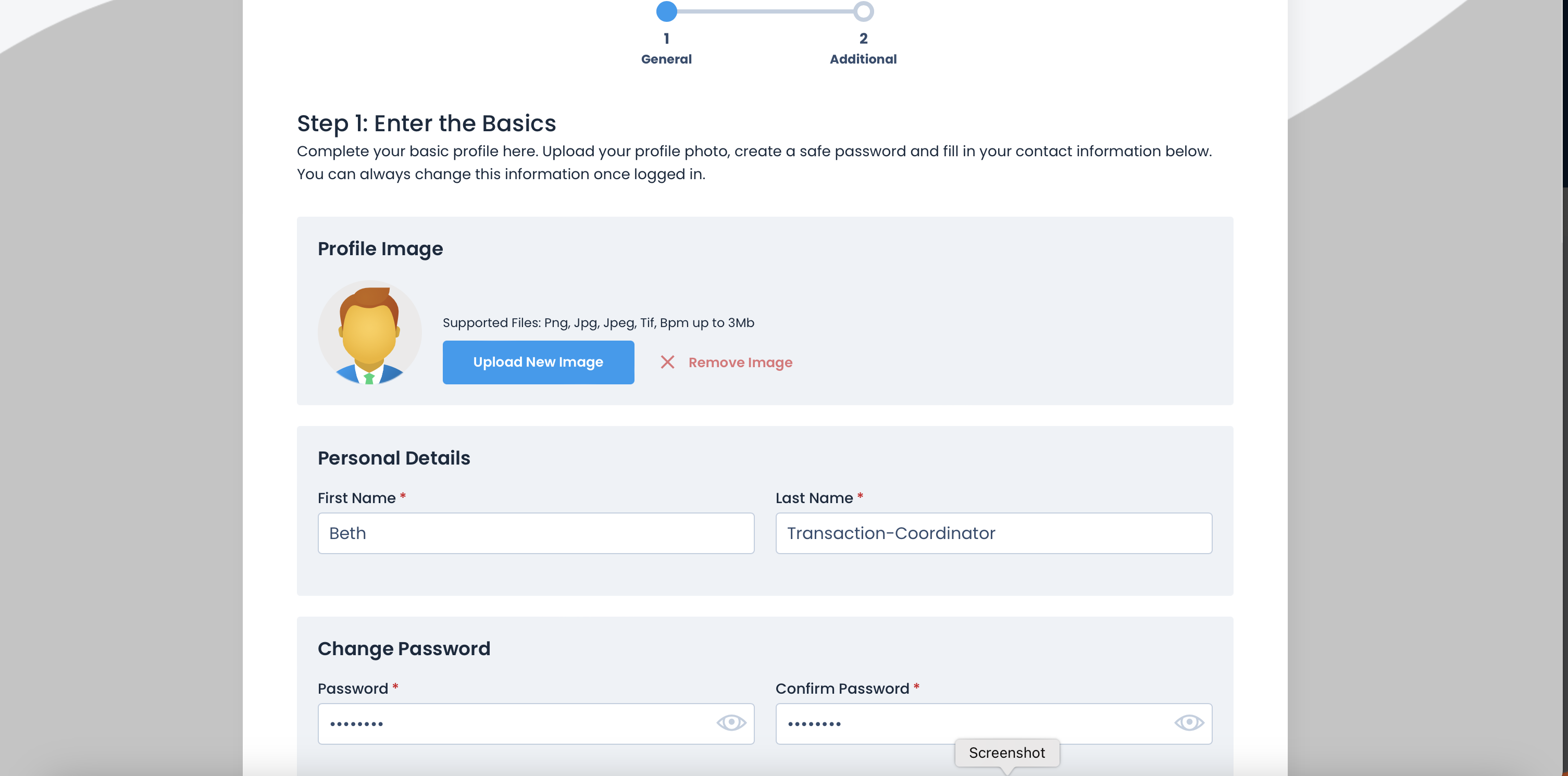The height and width of the screenshot is (776, 1568).
Task: Click the 'Personal Details' section heading
Action: pyautogui.click(x=394, y=458)
